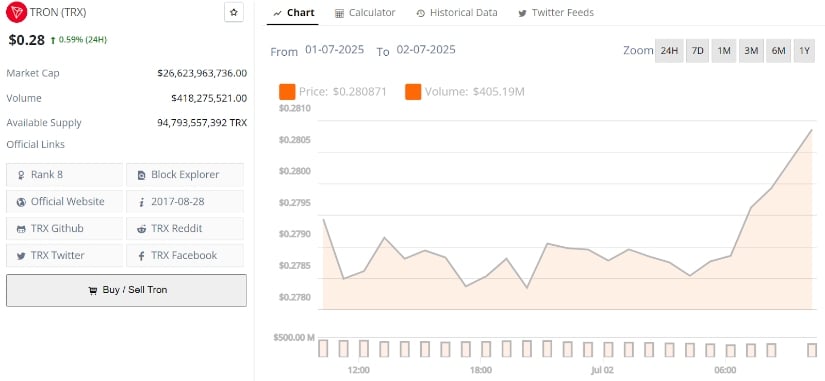Set zoom to 1Y
The width and height of the screenshot is (825, 381).
(804, 51)
